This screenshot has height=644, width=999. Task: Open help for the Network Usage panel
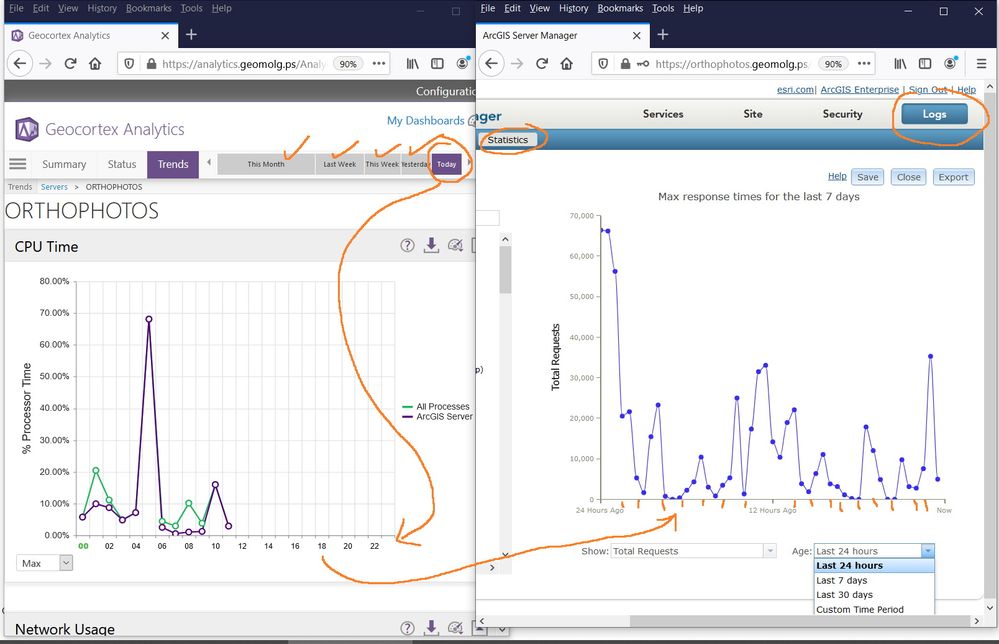tap(407, 627)
